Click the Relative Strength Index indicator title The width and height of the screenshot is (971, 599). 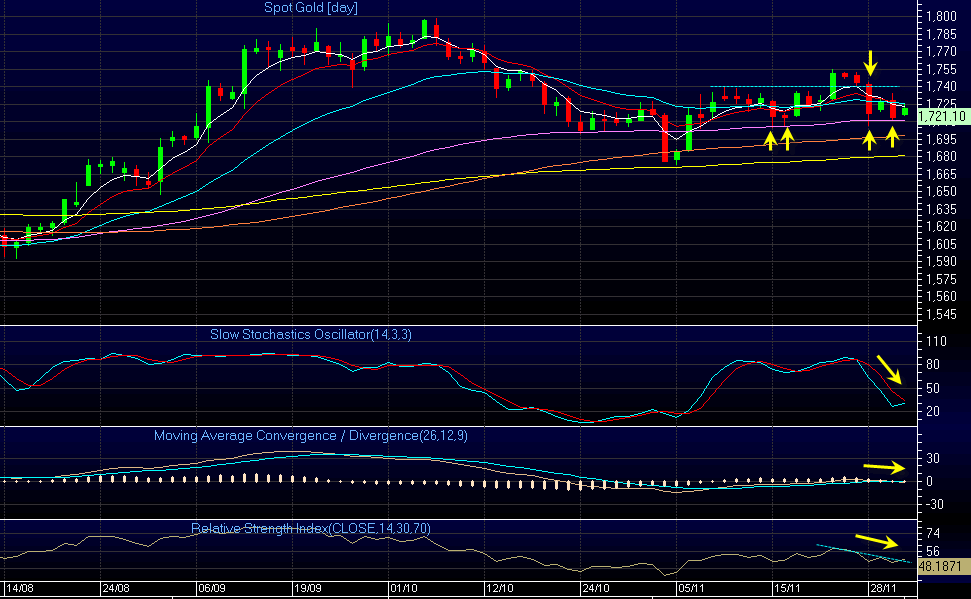coord(311,527)
